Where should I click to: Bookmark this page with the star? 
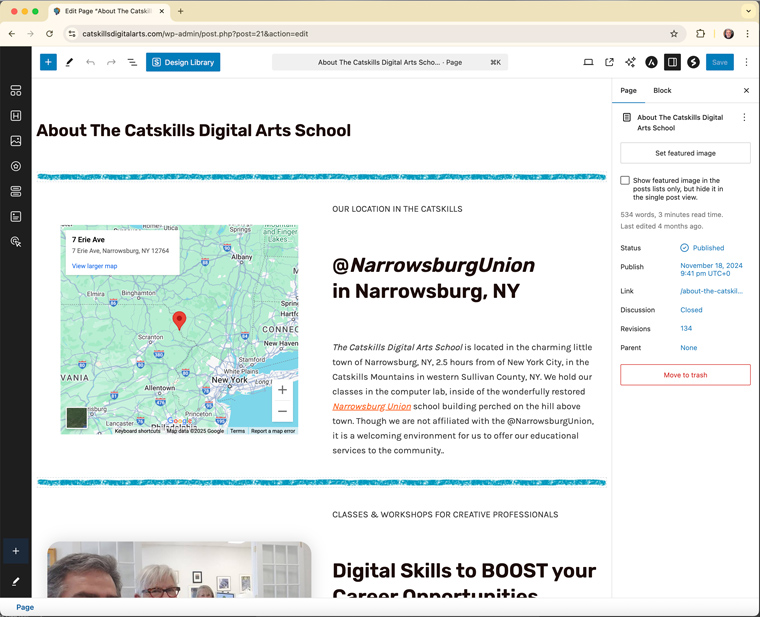pyautogui.click(x=674, y=34)
